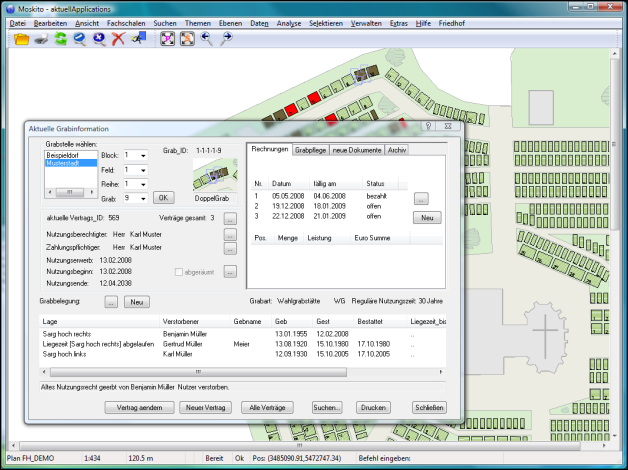Click the DoppelGrab map thumbnail
Viewport: 628px width, 470px height.
pyautogui.click(x=215, y=175)
